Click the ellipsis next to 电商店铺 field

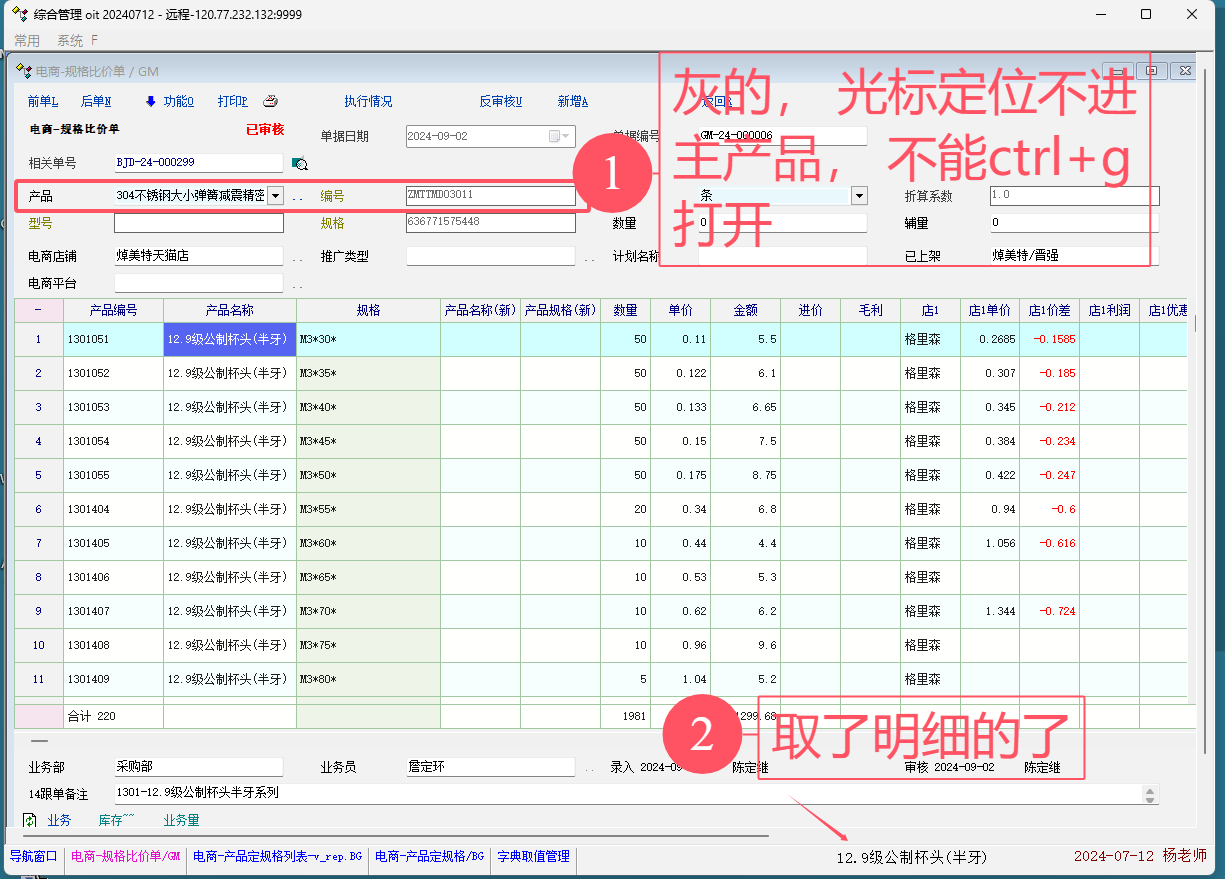(297, 257)
